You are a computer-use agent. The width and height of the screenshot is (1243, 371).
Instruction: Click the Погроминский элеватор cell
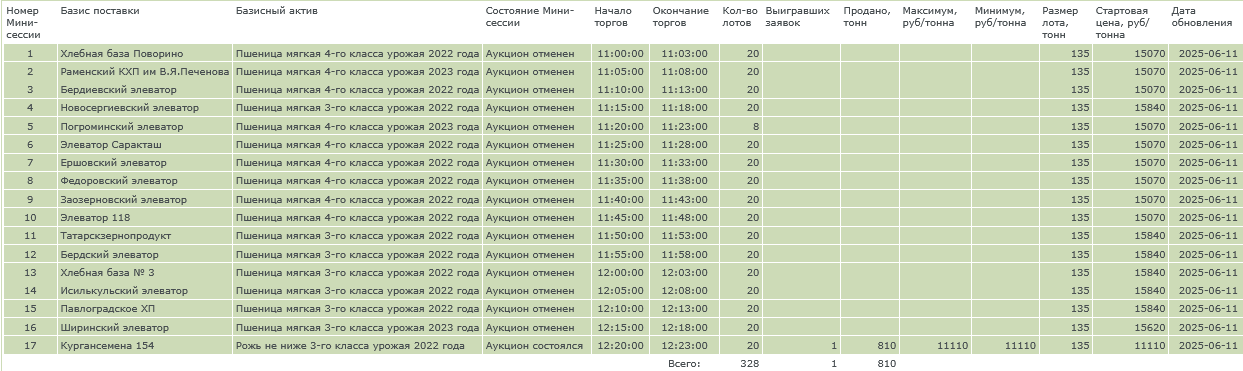point(144,127)
